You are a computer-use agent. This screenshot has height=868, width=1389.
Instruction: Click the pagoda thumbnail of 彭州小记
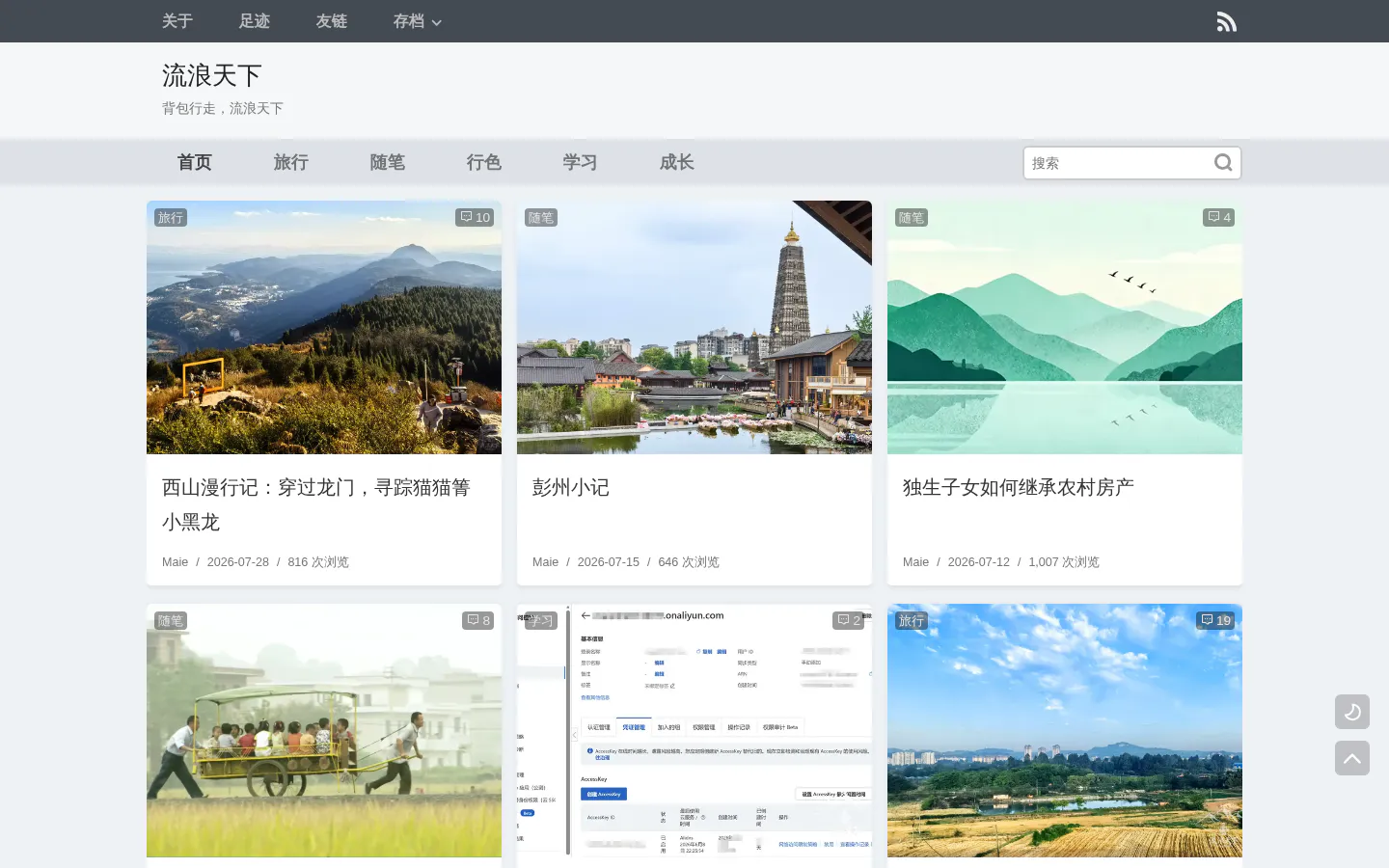point(694,327)
